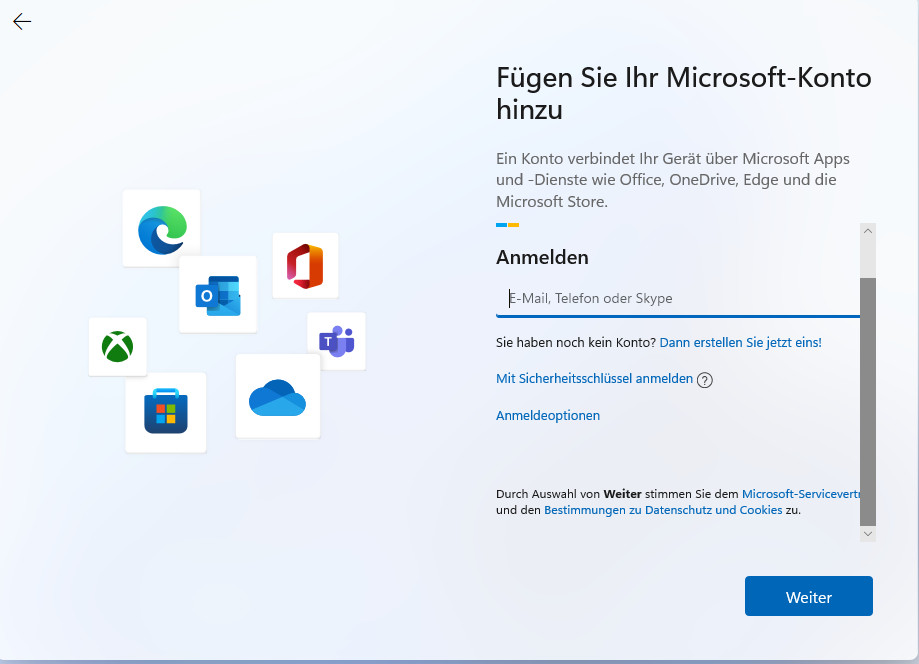Click the Microsoft Edge icon

pos(162,228)
